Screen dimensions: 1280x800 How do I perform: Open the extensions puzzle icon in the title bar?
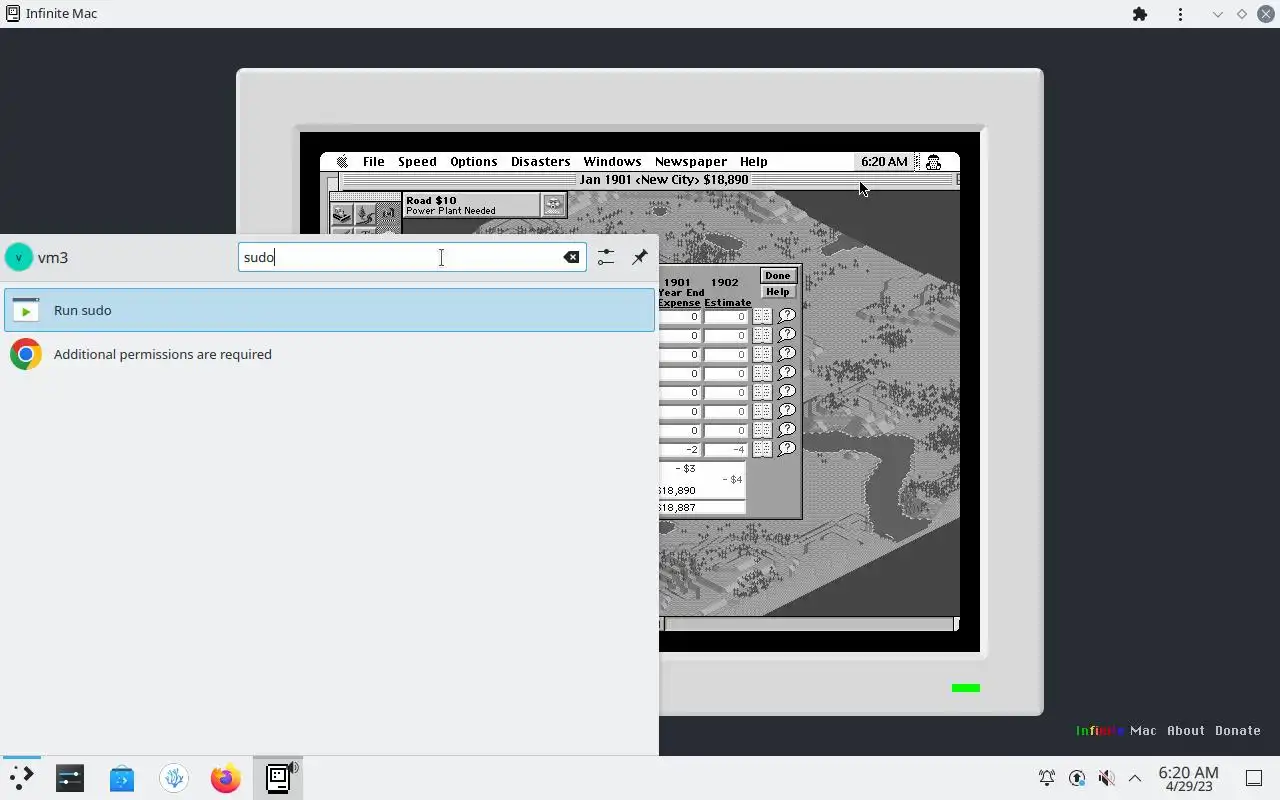1140,14
